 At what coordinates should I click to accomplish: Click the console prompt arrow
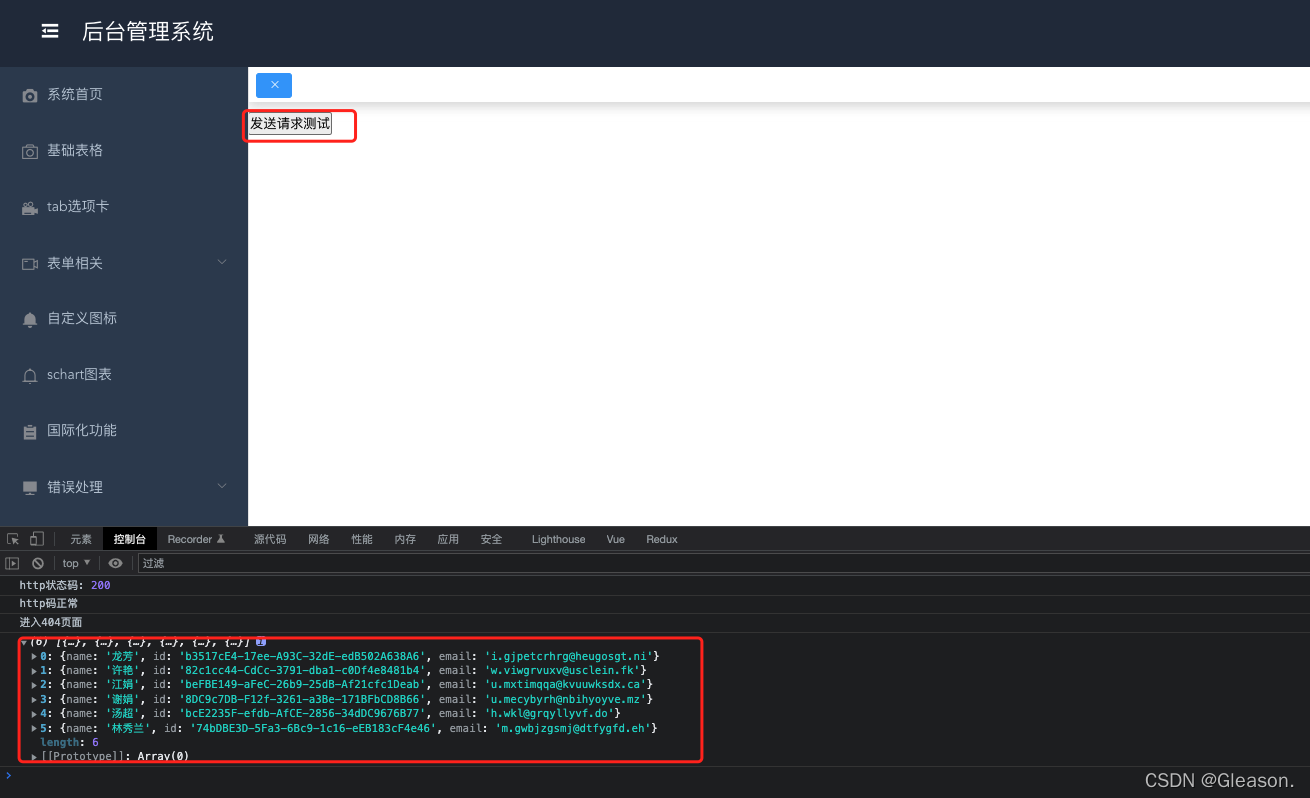click(9, 775)
